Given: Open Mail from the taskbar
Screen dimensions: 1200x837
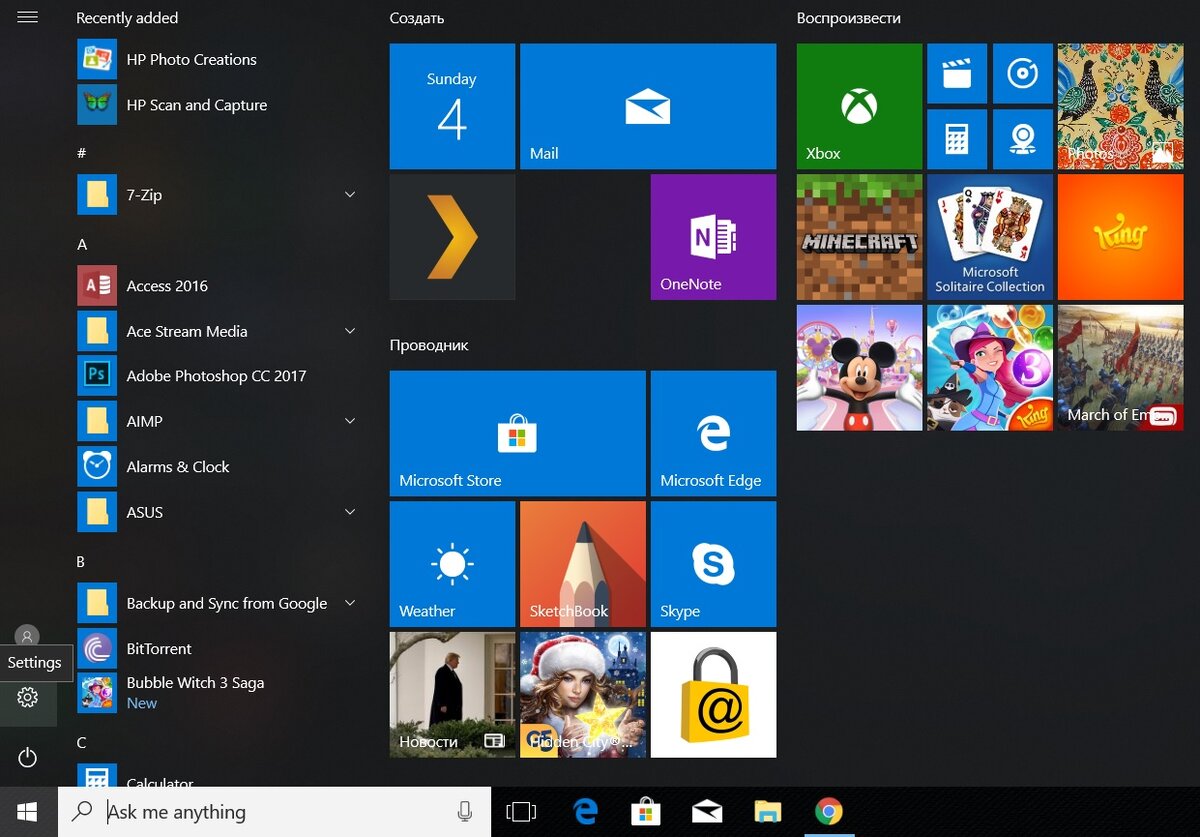Looking at the screenshot, I should tap(707, 812).
